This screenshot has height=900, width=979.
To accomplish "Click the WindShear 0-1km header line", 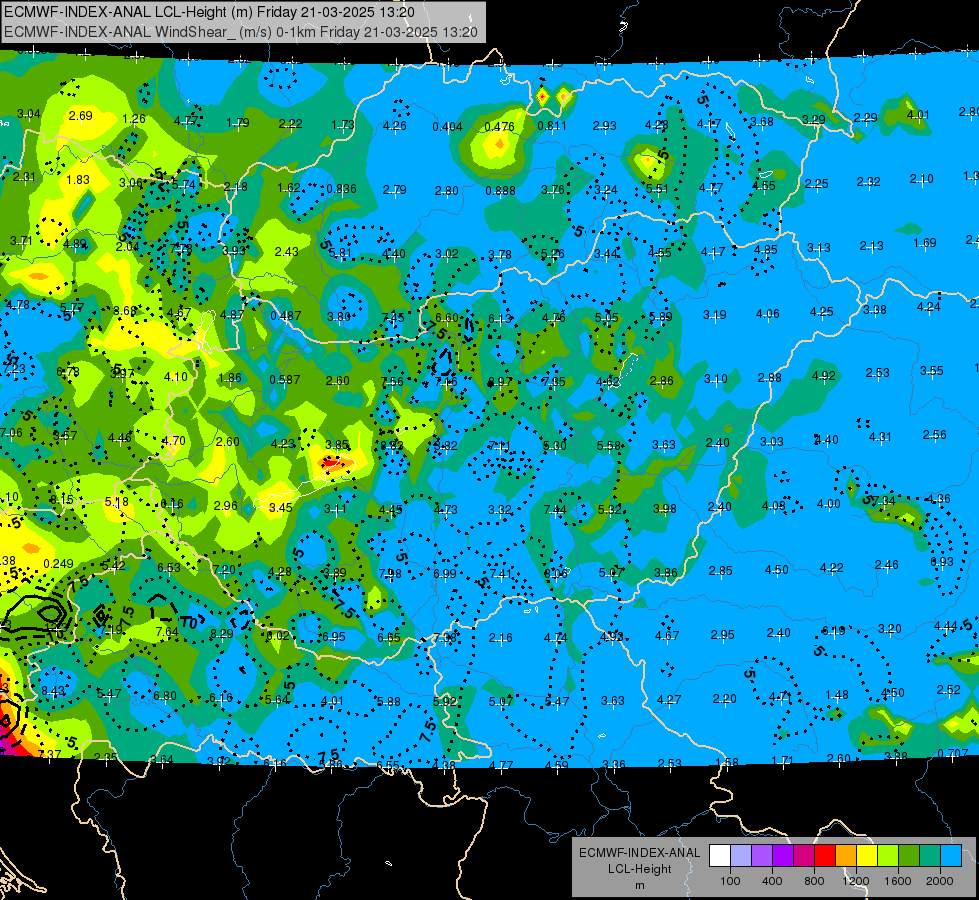I will (x=241, y=32).
